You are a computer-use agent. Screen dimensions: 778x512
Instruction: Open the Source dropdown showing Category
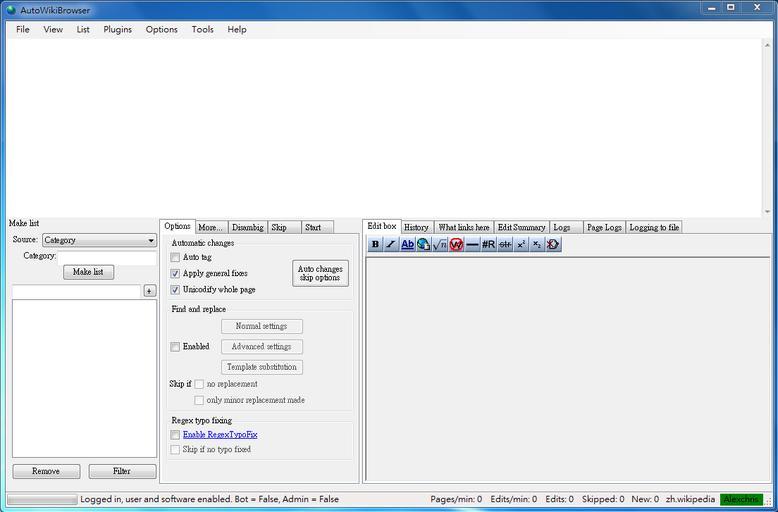coord(99,240)
